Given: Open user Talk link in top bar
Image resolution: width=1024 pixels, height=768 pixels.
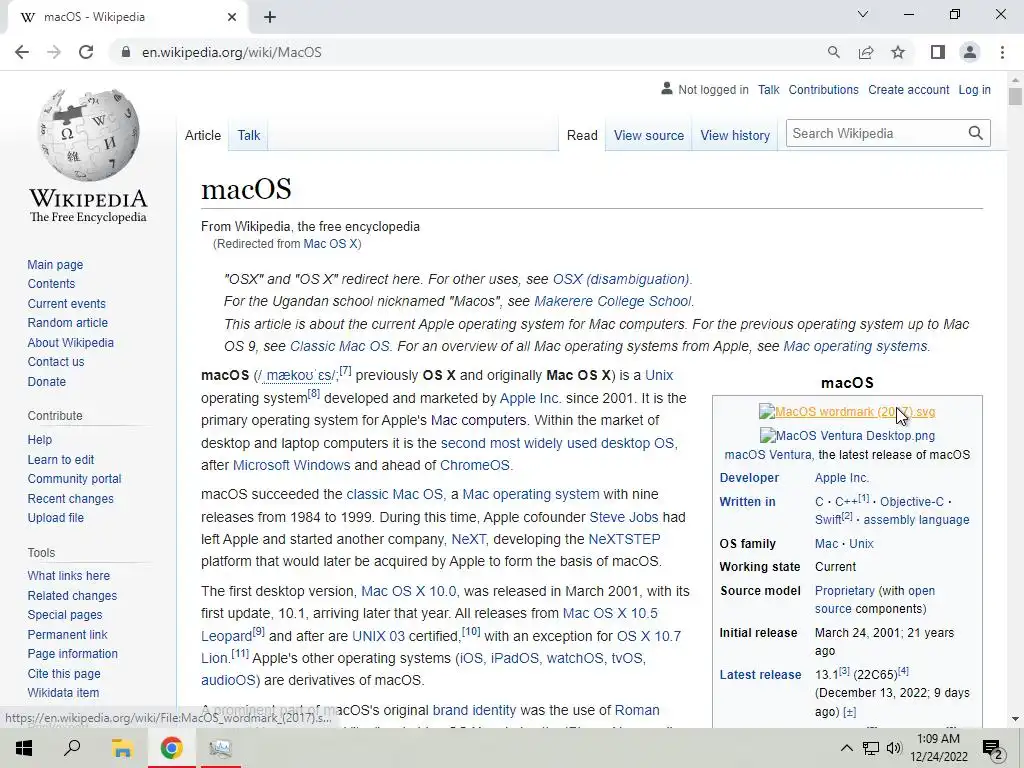Looking at the screenshot, I should click(x=768, y=89).
